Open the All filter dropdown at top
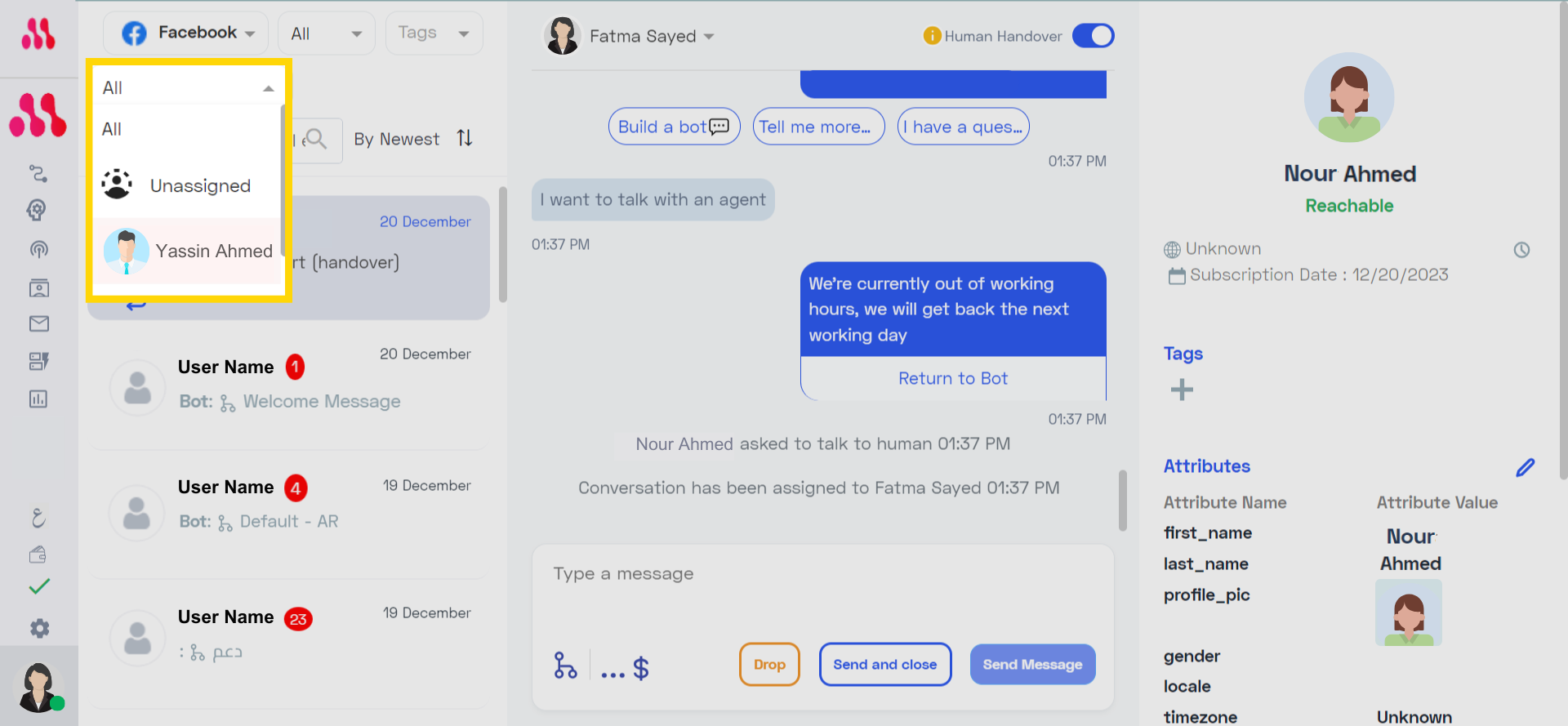 (326, 33)
